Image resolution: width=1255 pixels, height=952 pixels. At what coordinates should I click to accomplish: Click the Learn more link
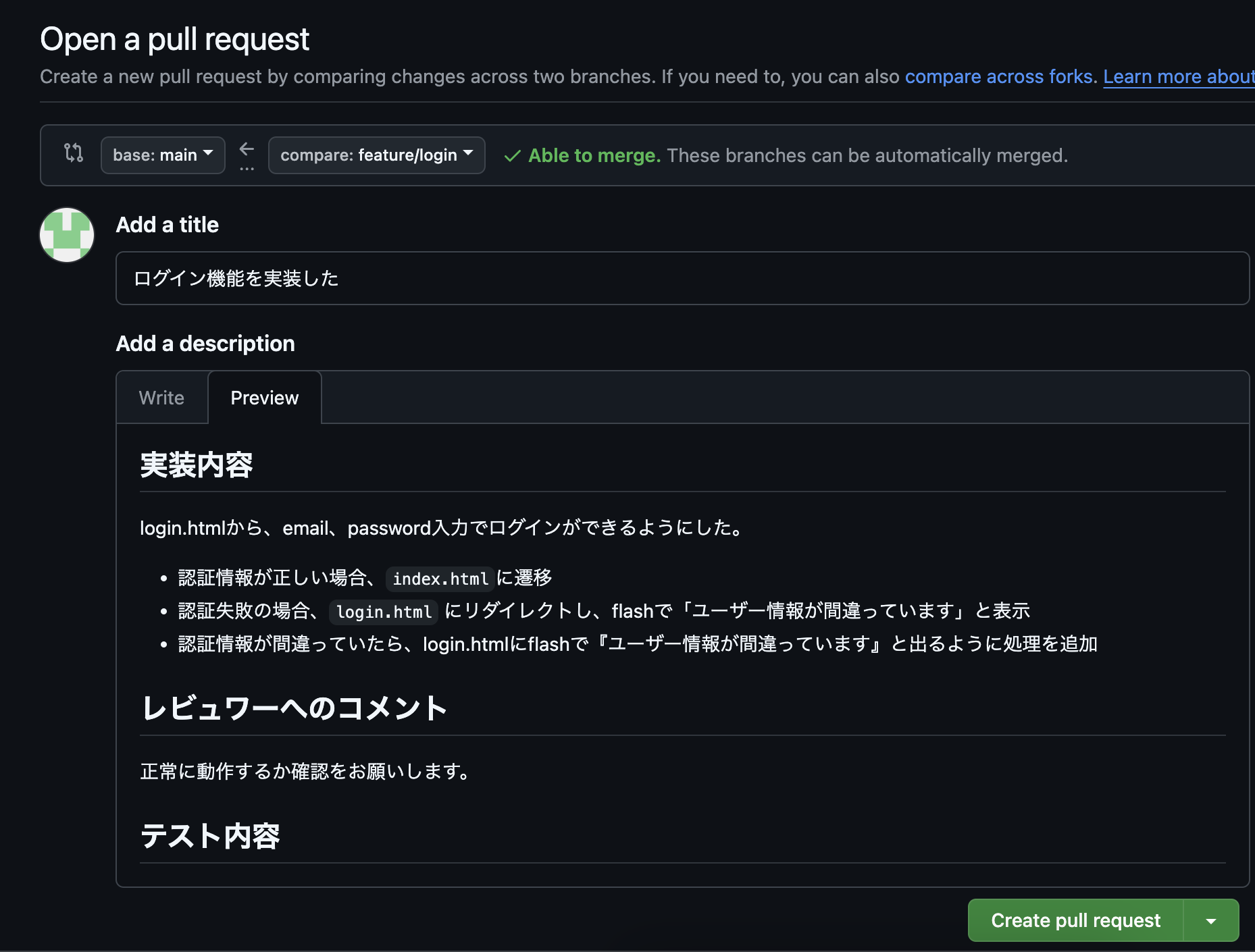point(1178,76)
